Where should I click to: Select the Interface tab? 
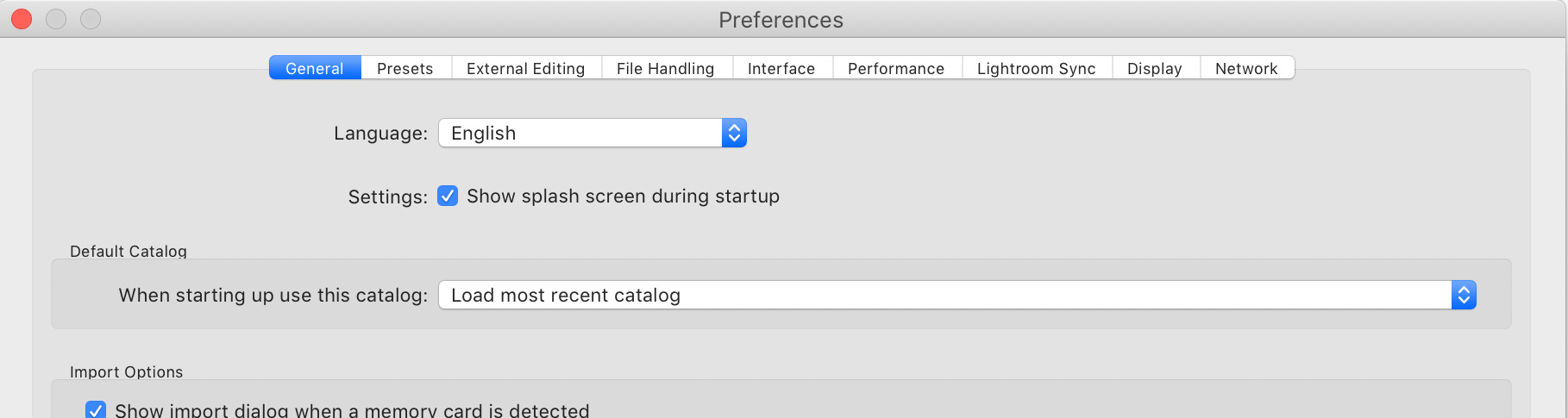click(x=781, y=68)
